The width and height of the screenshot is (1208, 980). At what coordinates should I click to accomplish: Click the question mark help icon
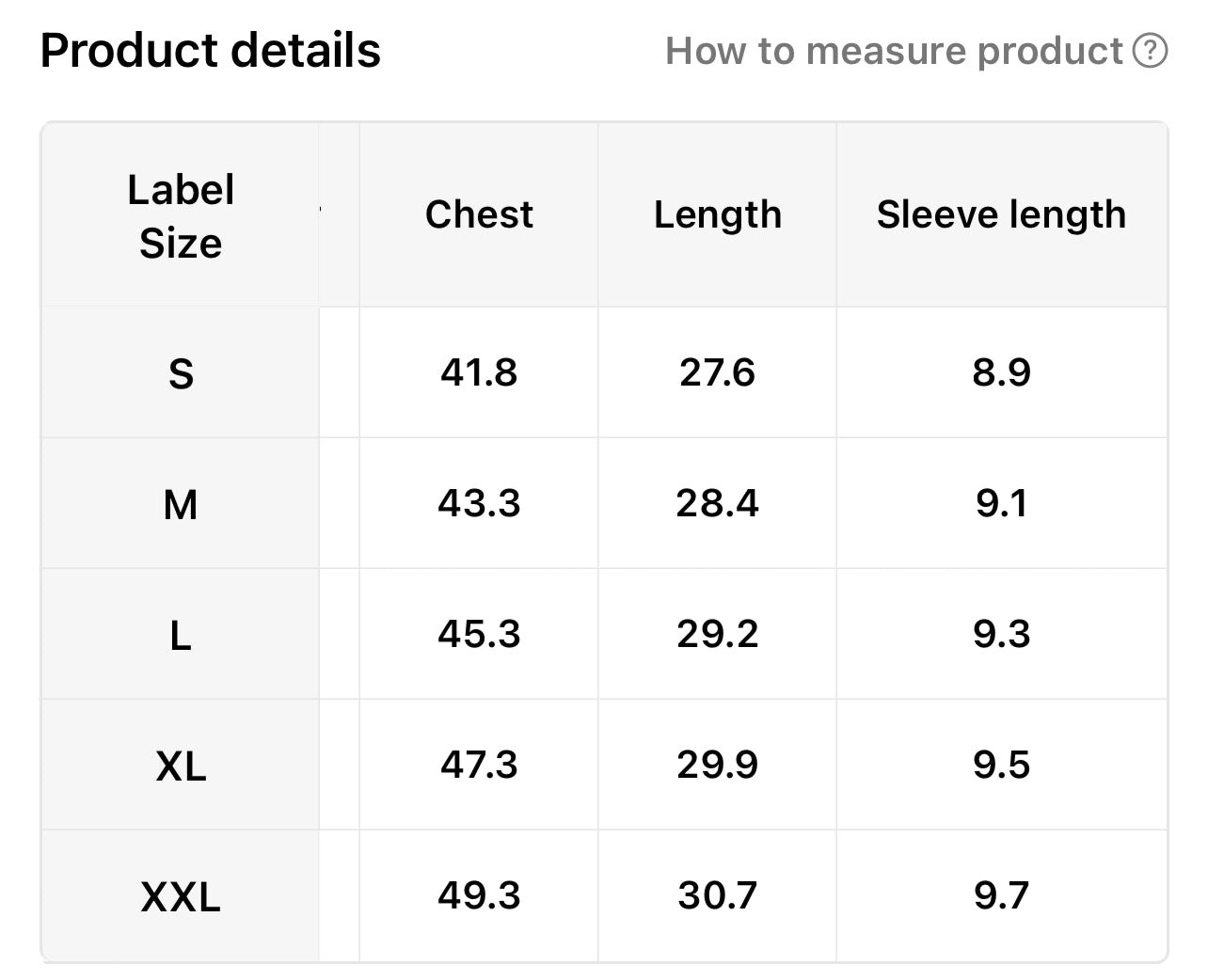[1150, 51]
